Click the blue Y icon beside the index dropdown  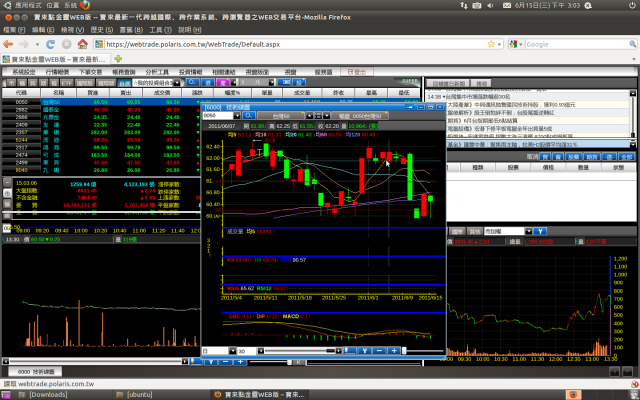click(540, 231)
